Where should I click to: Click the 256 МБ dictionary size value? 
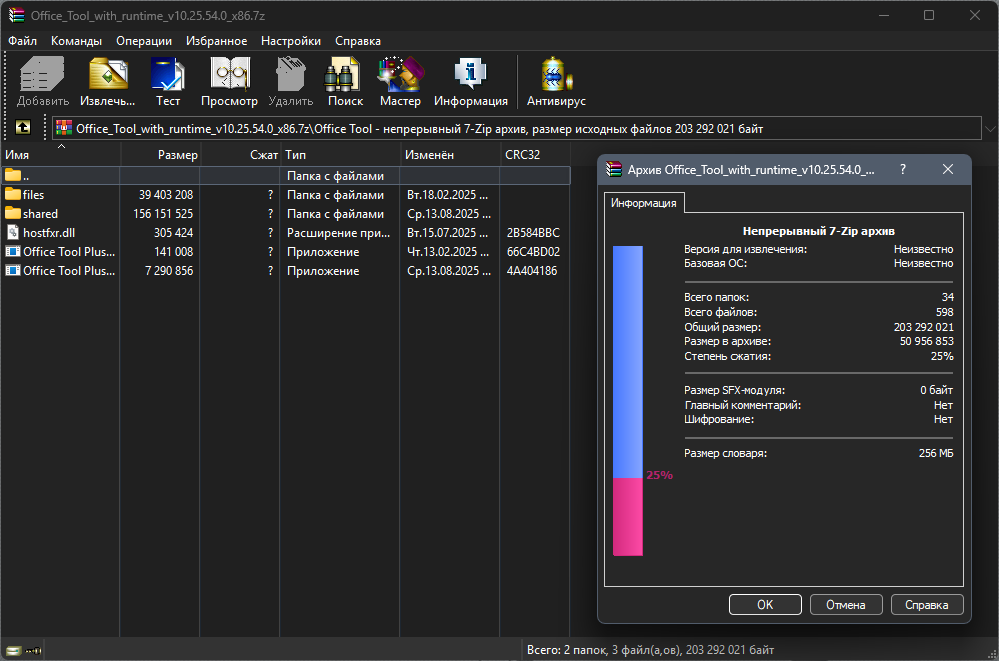[936, 453]
